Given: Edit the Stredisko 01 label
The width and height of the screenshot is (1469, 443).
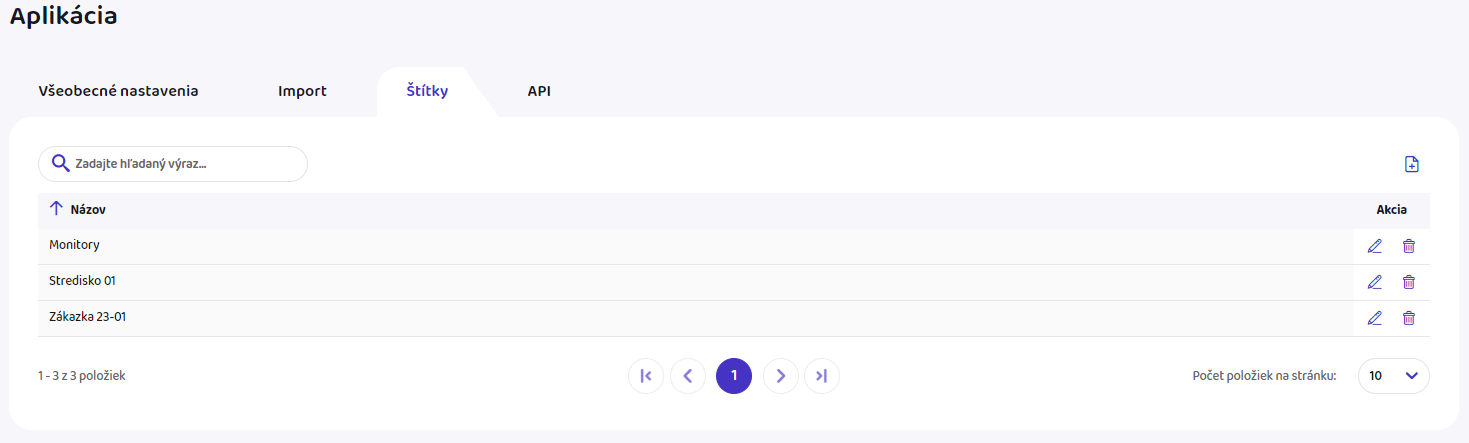Looking at the screenshot, I should click(1375, 282).
